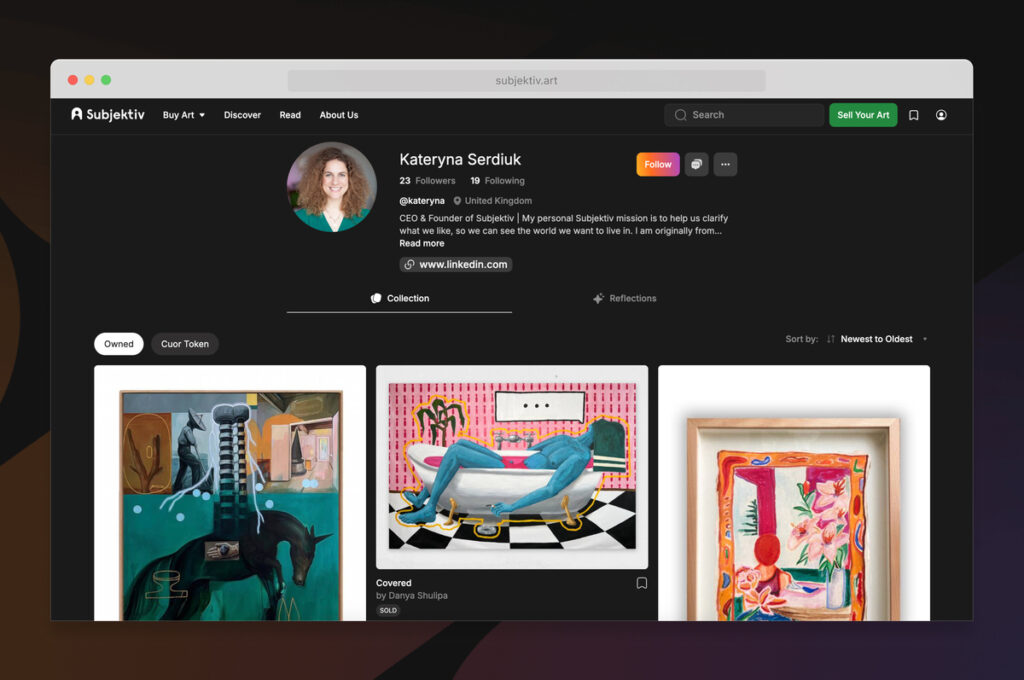Click the Covered artwork title
This screenshot has height=680, width=1024.
coord(394,583)
